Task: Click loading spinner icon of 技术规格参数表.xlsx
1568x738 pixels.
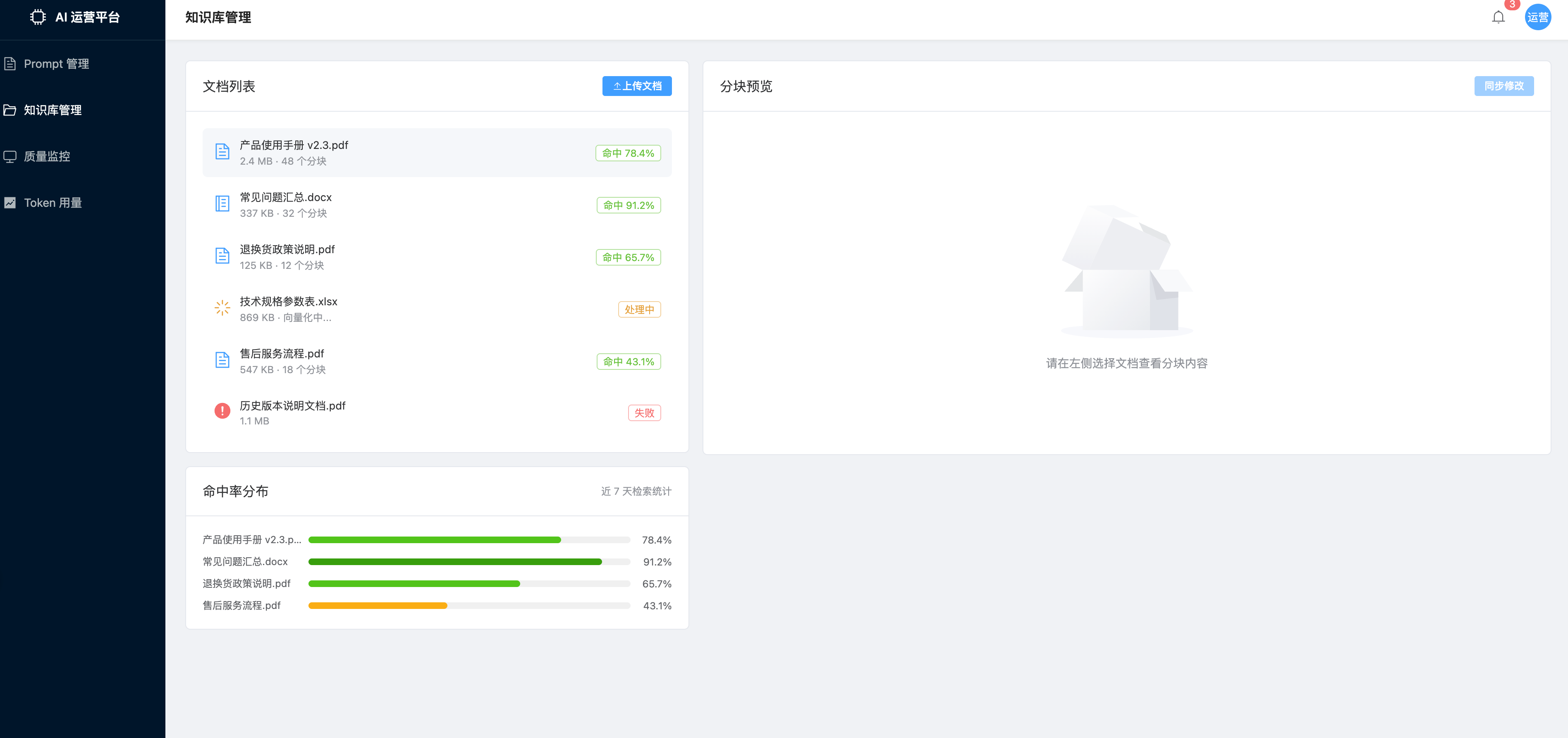Action: point(222,307)
